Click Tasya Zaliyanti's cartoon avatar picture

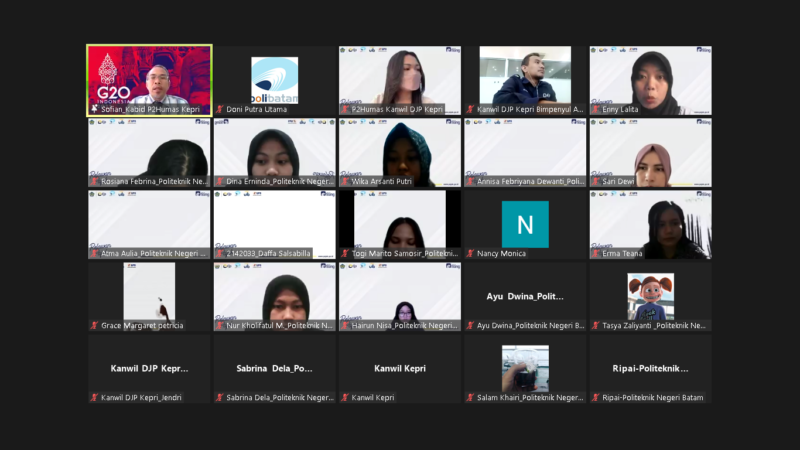click(x=650, y=296)
